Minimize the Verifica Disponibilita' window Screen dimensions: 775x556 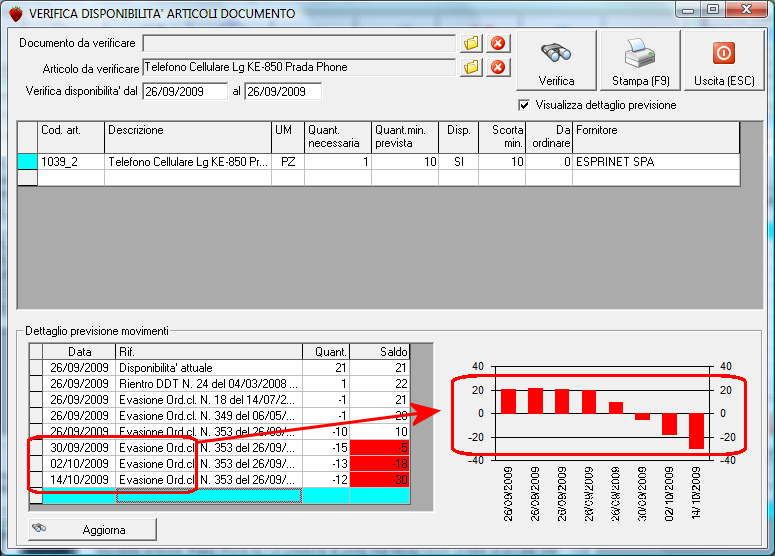(x=688, y=10)
